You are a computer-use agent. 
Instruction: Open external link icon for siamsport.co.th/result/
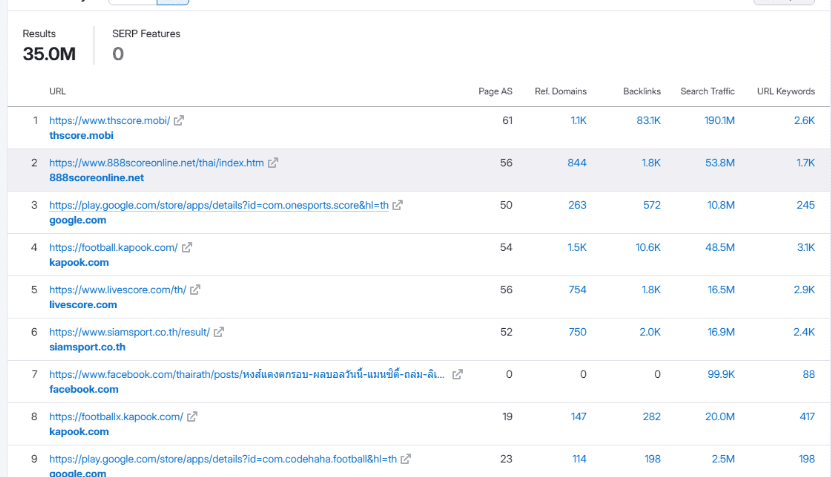pyautogui.click(x=219, y=332)
